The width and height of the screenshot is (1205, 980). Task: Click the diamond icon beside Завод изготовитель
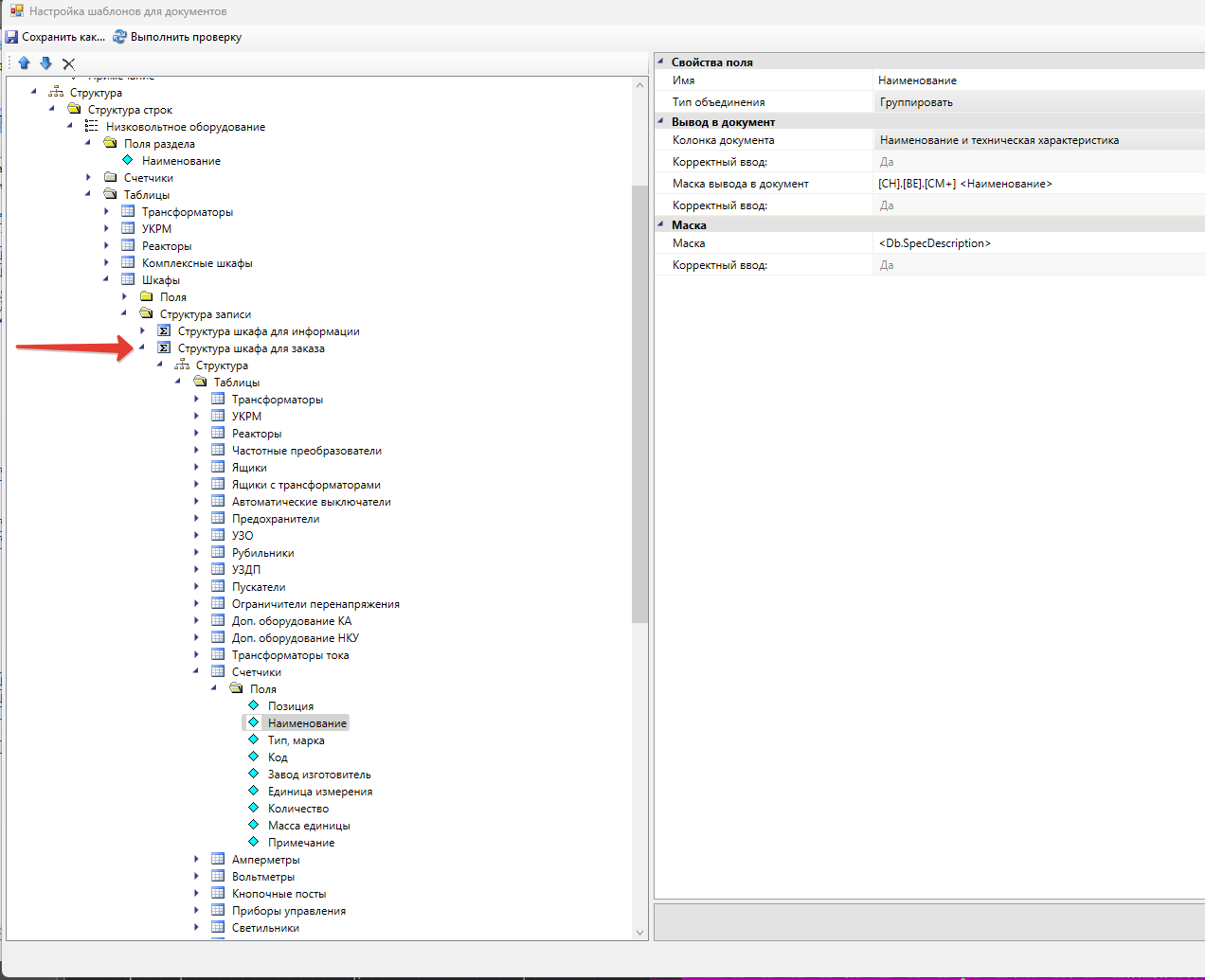[254, 775]
